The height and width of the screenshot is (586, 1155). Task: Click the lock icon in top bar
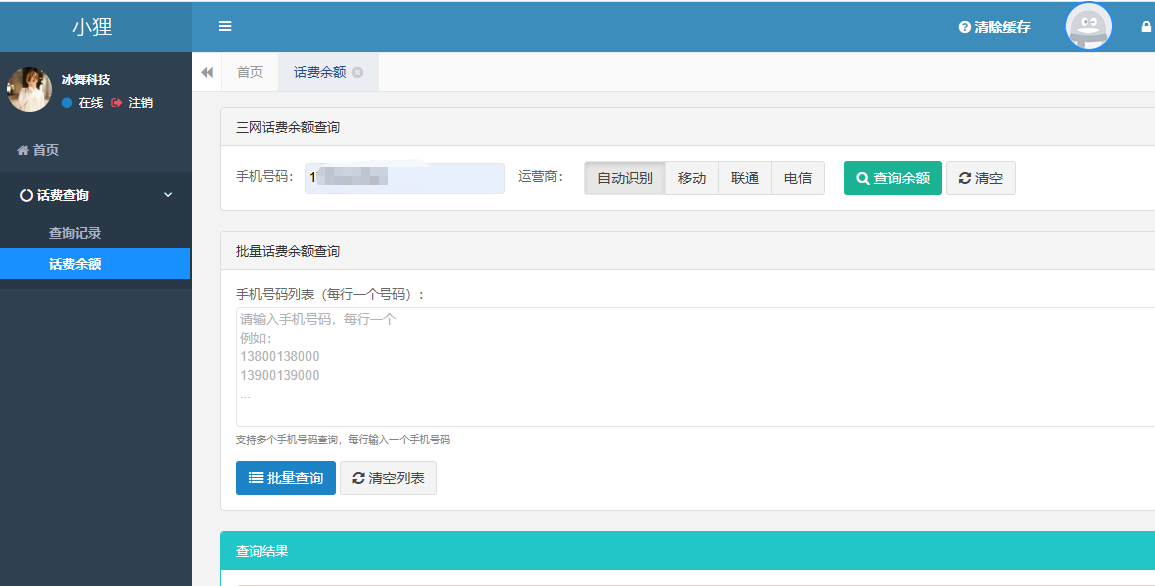(x=1146, y=27)
